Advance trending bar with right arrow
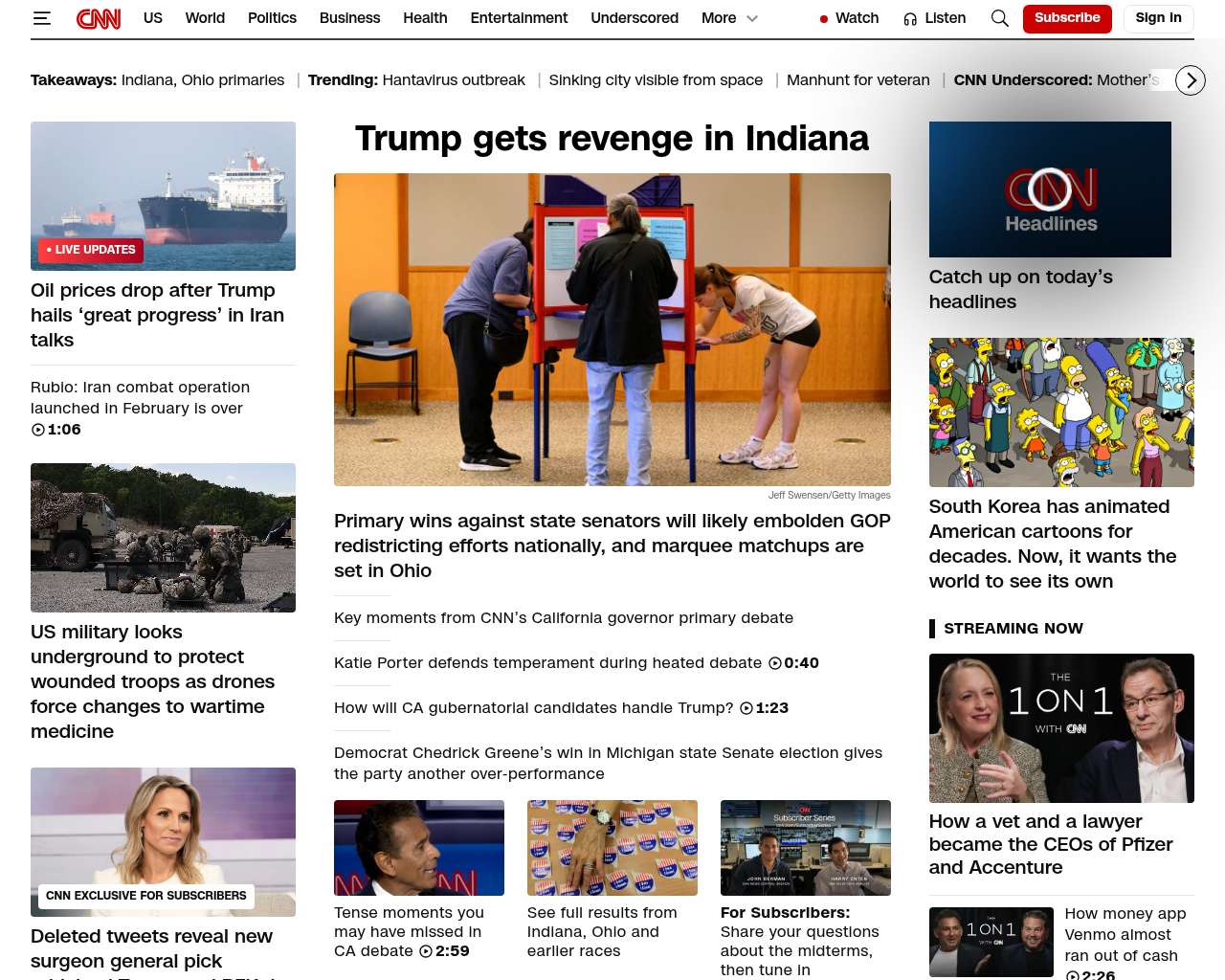The width and height of the screenshot is (1225, 980). click(x=1190, y=80)
